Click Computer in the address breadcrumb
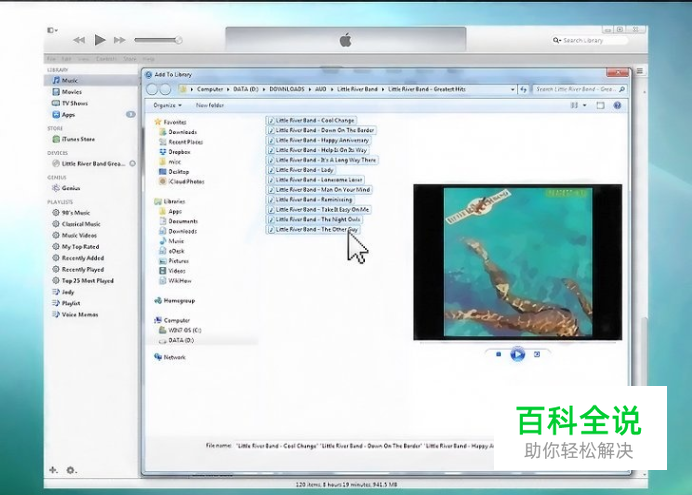This screenshot has width=692, height=495. pos(210,89)
